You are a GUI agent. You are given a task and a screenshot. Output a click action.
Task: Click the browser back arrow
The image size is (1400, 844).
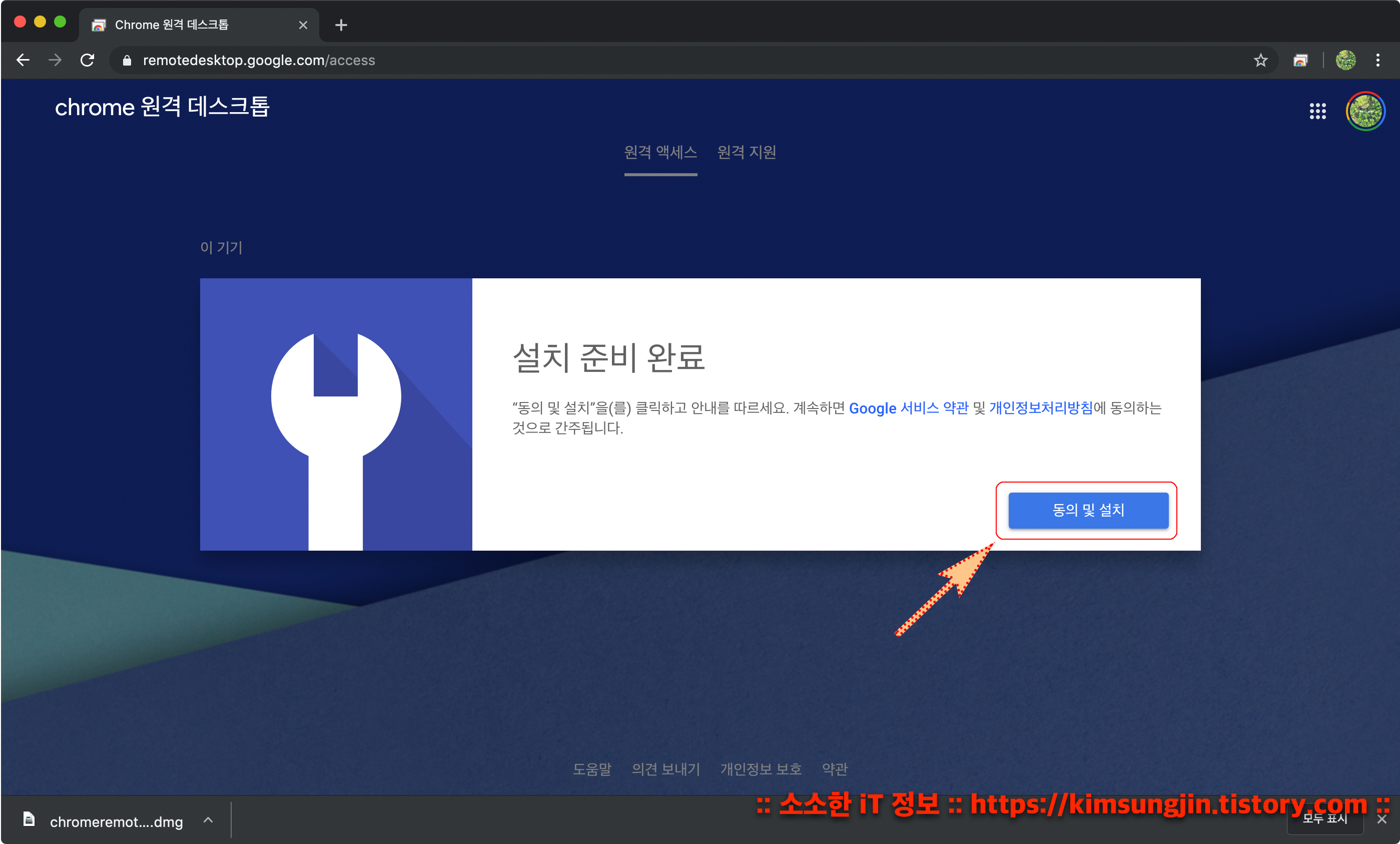pos(23,60)
